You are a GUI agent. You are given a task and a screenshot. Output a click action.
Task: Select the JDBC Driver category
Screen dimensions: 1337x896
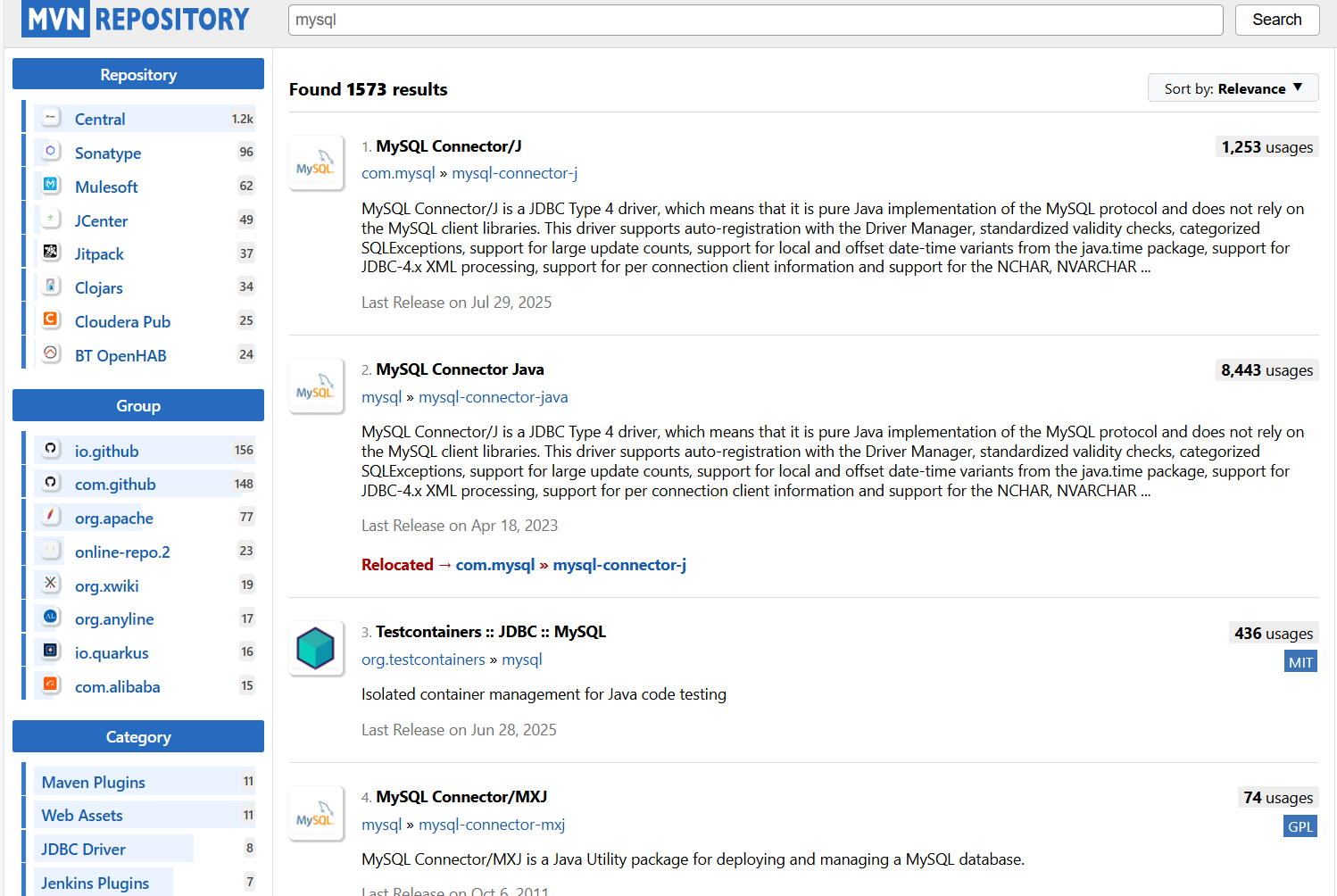click(145, 849)
